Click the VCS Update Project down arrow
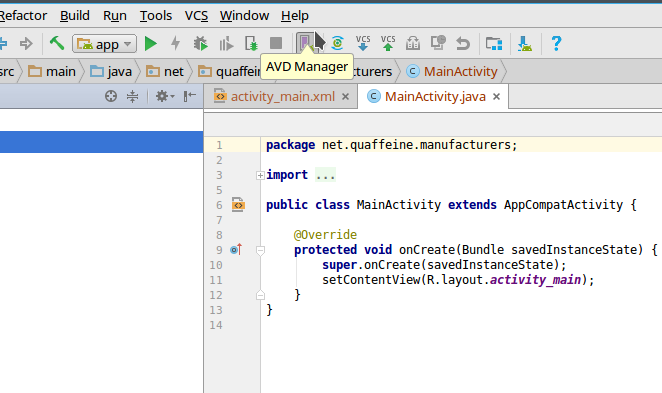 363,43
